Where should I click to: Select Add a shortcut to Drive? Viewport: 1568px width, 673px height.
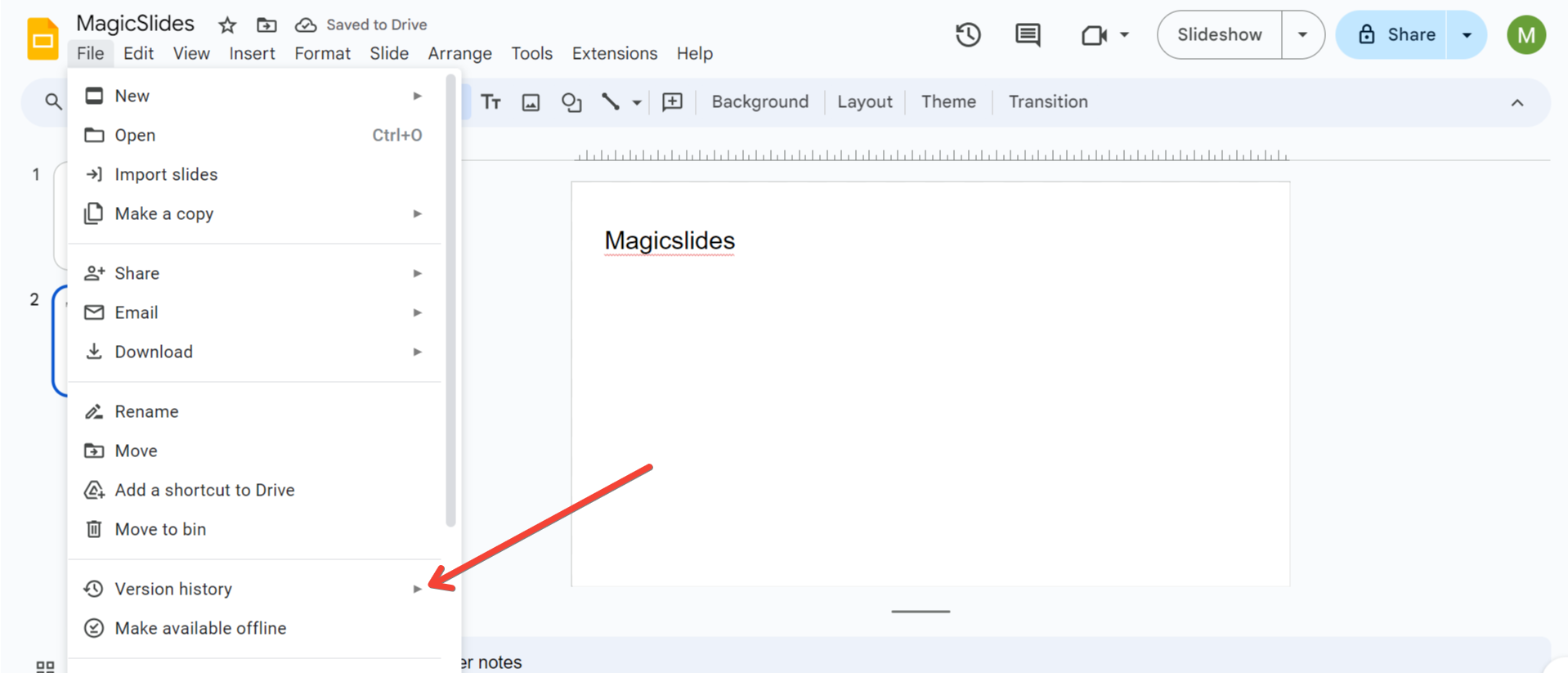(x=255, y=490)
